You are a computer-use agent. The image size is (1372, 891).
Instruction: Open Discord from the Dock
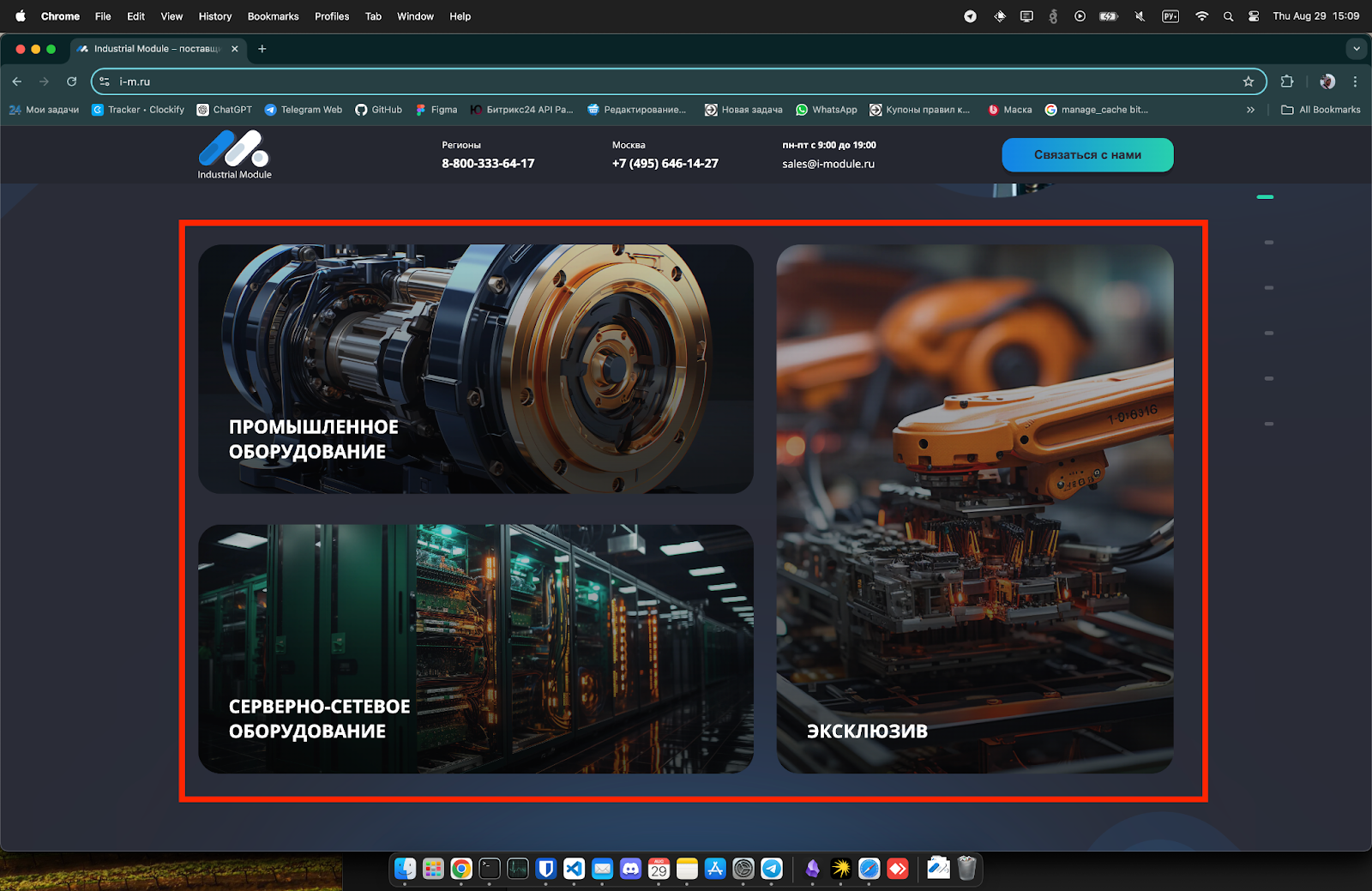pyautogui.click(x=630, y=869)
